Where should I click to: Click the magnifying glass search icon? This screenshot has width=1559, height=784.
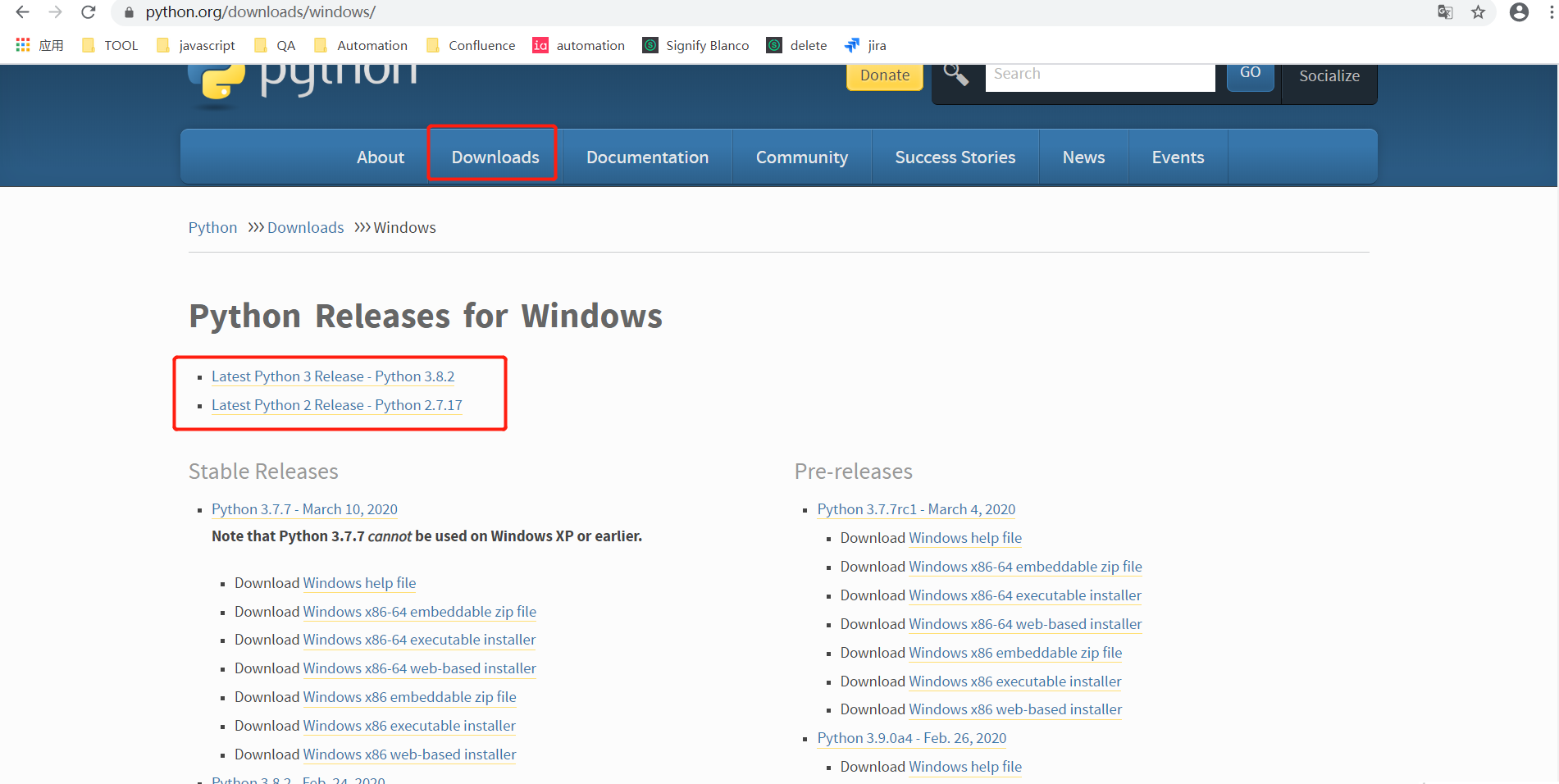956,75
